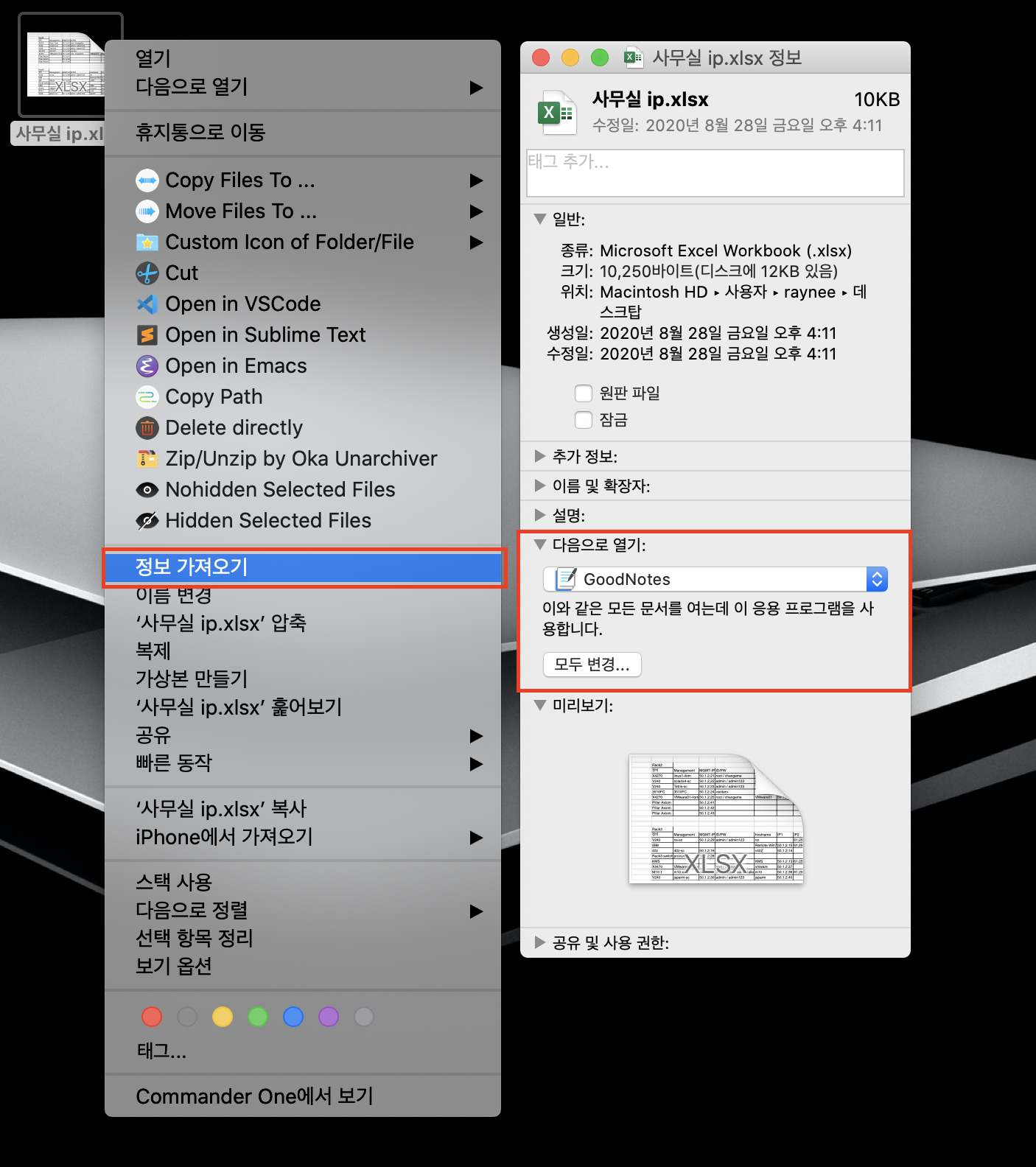The width and height of the screenshot is (1036, 1167).
Task: Toggle the 잠금 lock checkbox
Action: (584, 420)
